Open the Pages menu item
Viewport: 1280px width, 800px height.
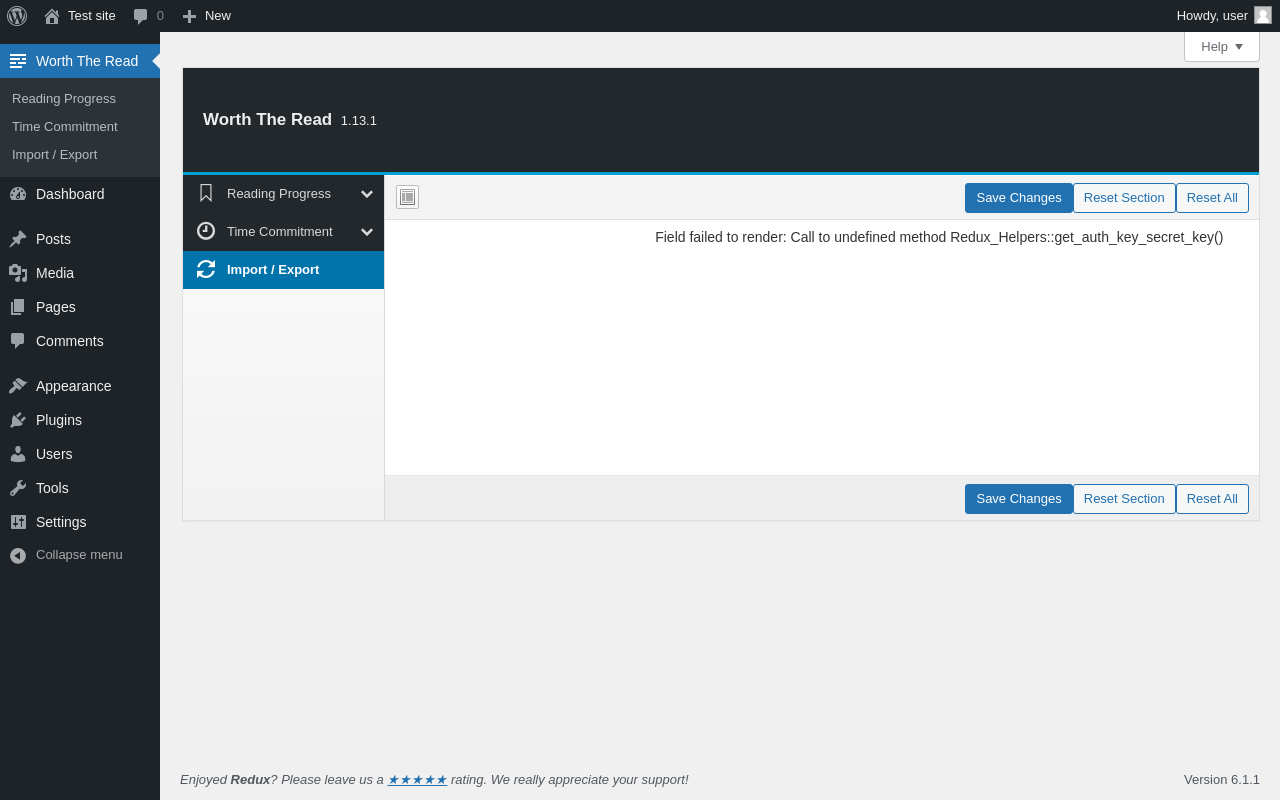point(80,307)
